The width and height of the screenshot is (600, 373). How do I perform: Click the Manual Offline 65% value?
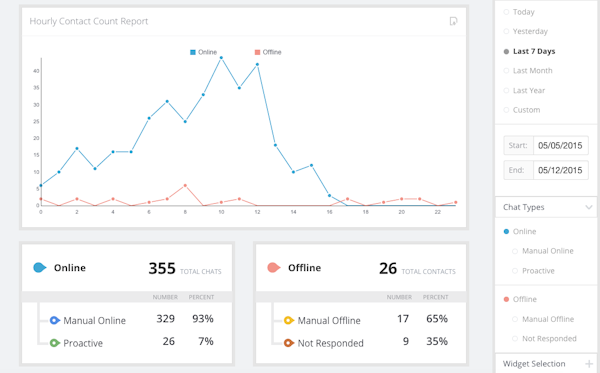(437, 319)
